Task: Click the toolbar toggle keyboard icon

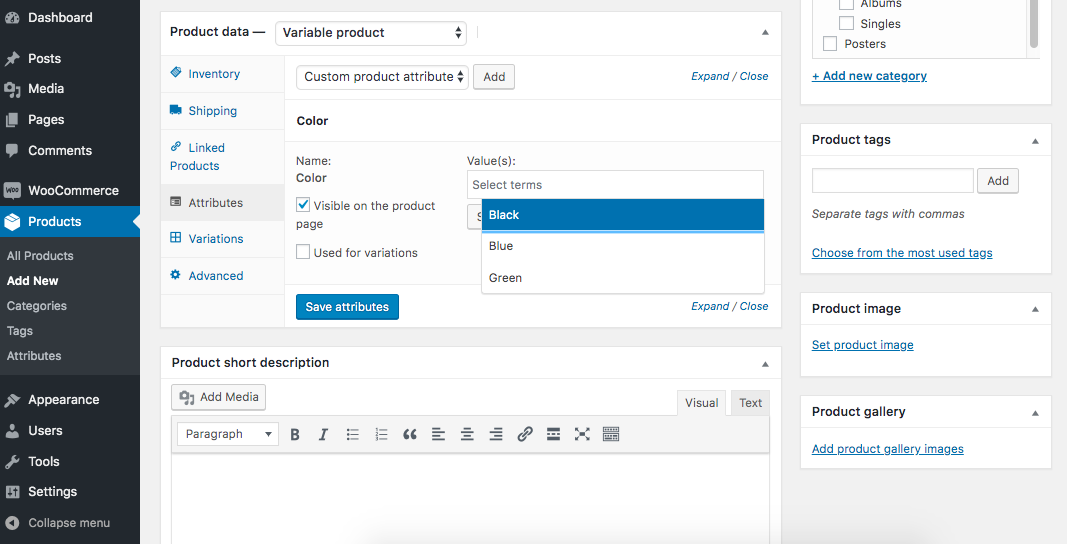Action: coord(611,434)
